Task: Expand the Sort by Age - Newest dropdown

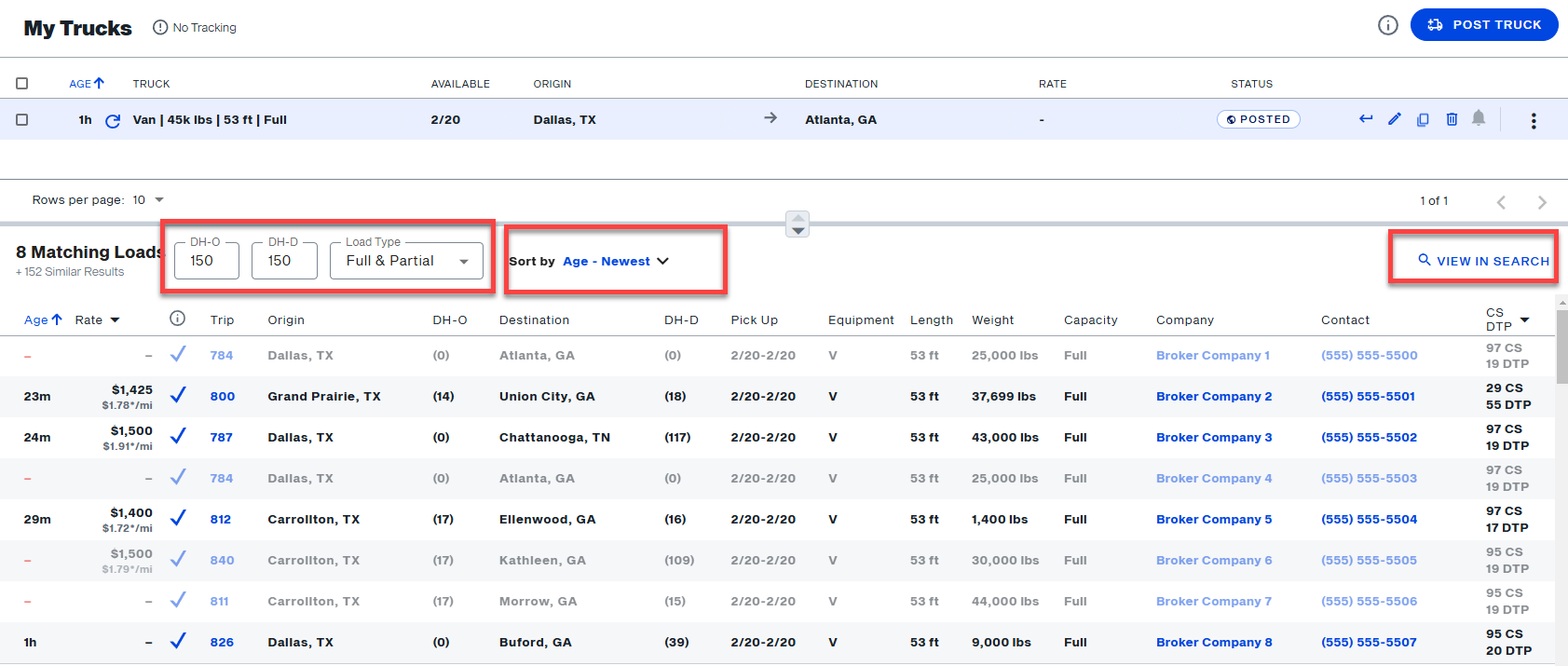Action: [615, 262]
